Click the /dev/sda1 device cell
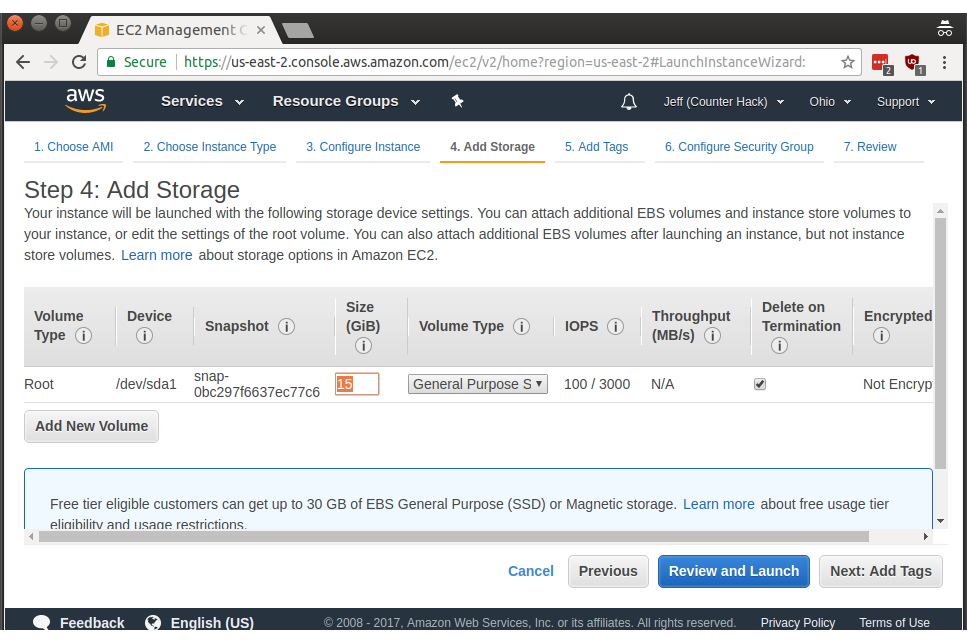Image resolution: width=967 pixels, height=643 pixels. (x=146, y=384)
